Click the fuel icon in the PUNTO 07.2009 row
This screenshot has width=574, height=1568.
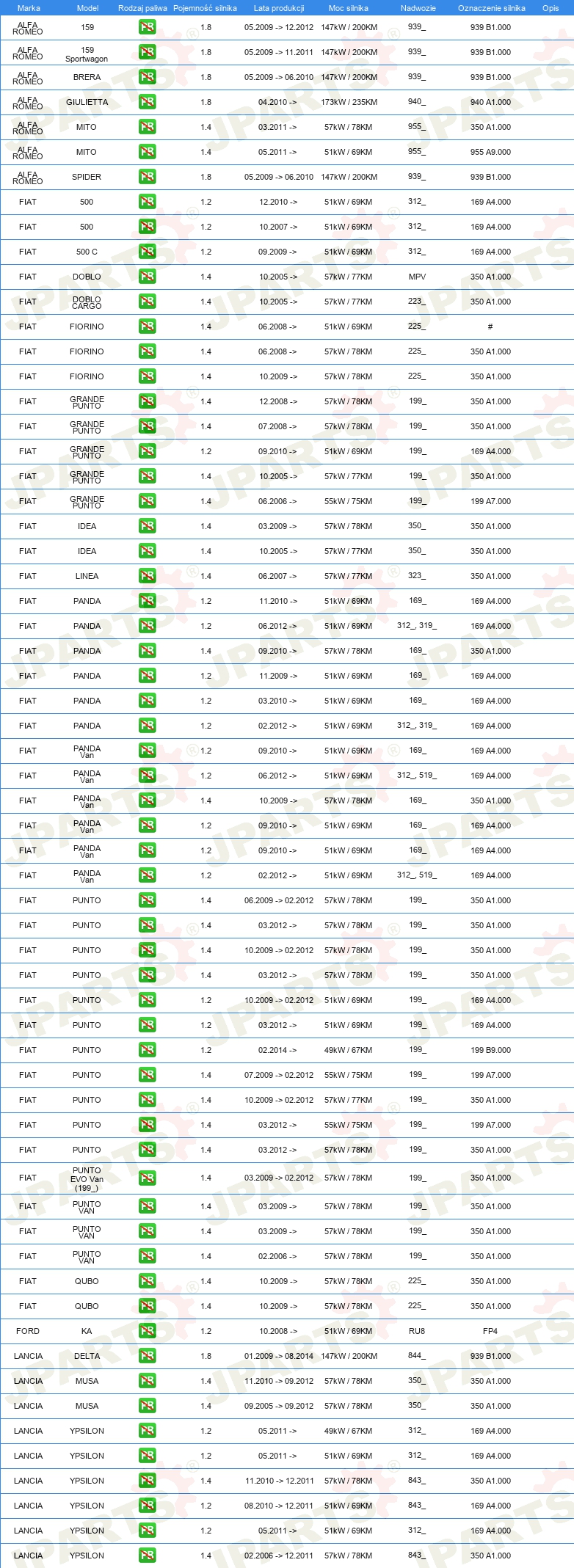147,1075
